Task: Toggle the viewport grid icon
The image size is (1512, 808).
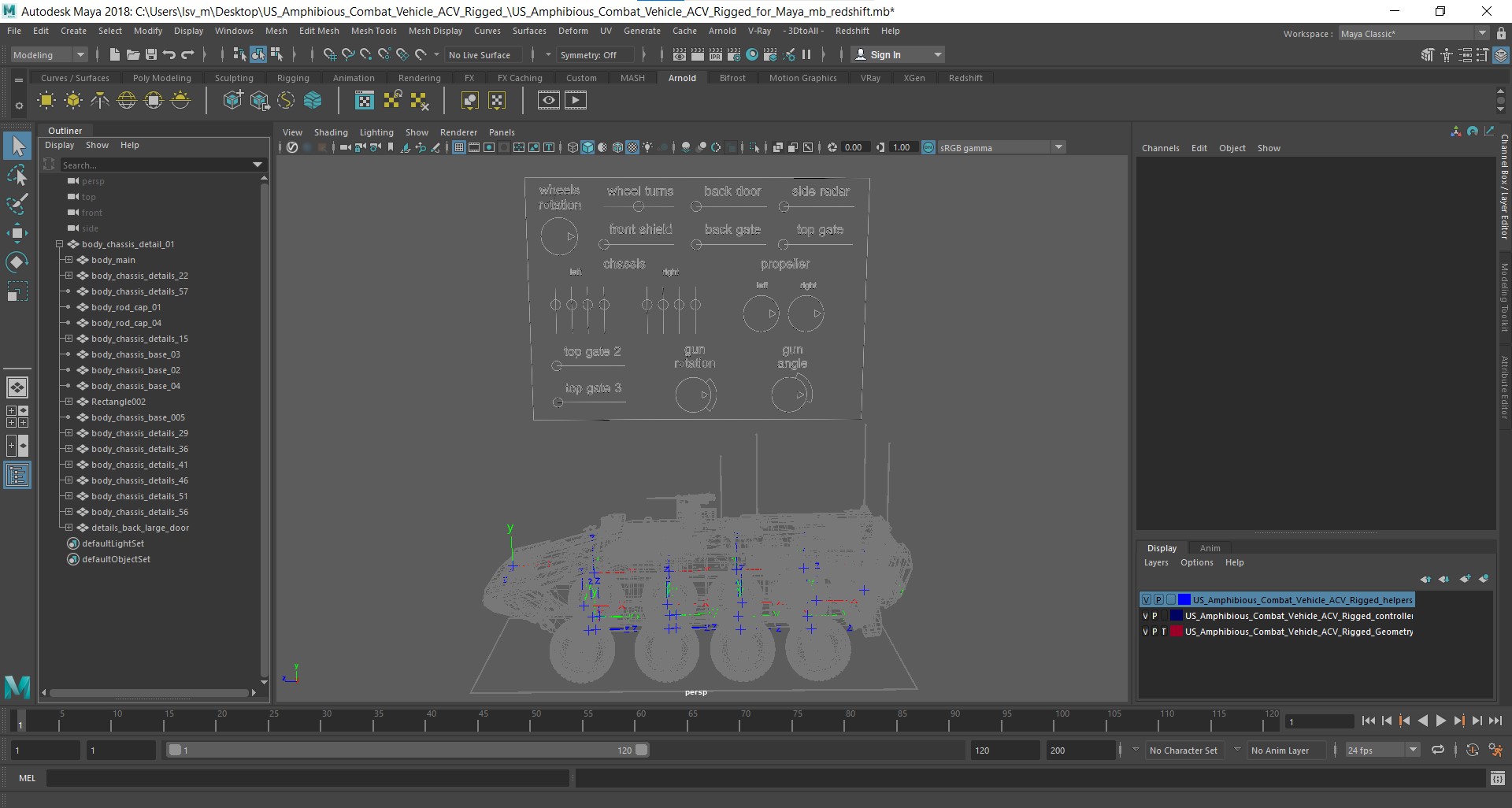Action: (x=459, y=147)
